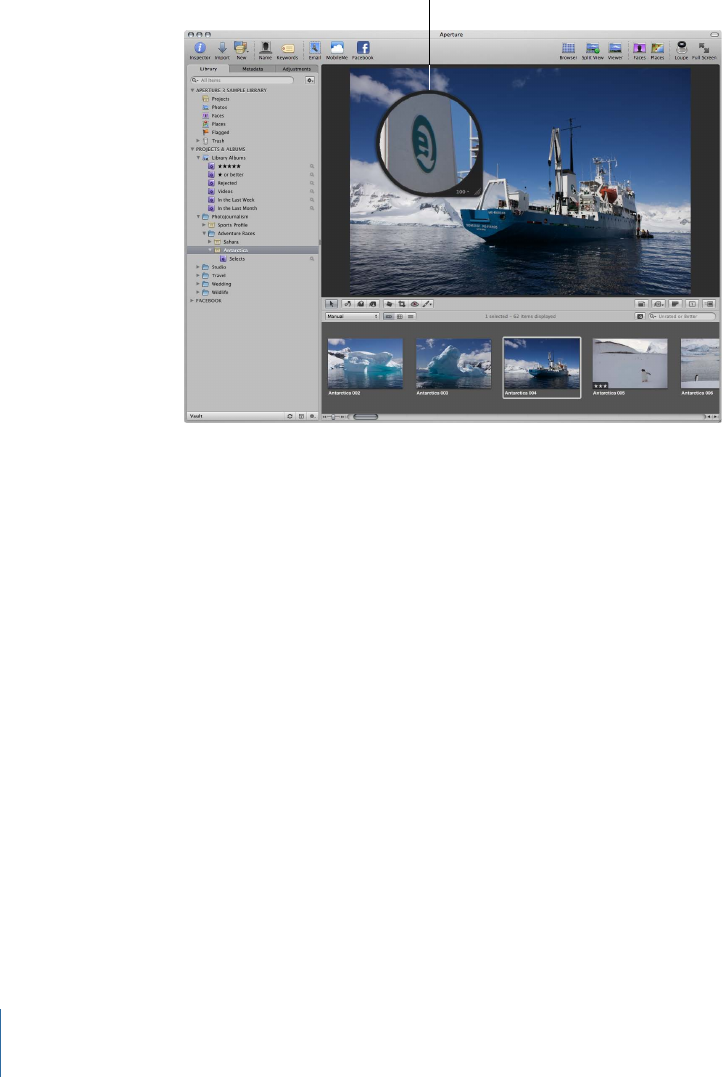Expand the FACEBOOK section
The width and height of the screenshot is (722, 1077).
(192, 301)
